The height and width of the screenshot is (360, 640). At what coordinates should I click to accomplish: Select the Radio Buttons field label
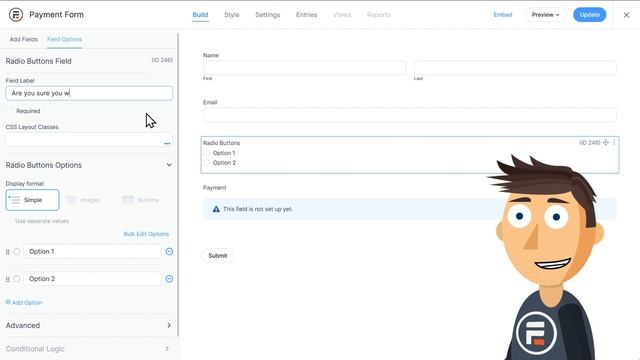point(221,143)
